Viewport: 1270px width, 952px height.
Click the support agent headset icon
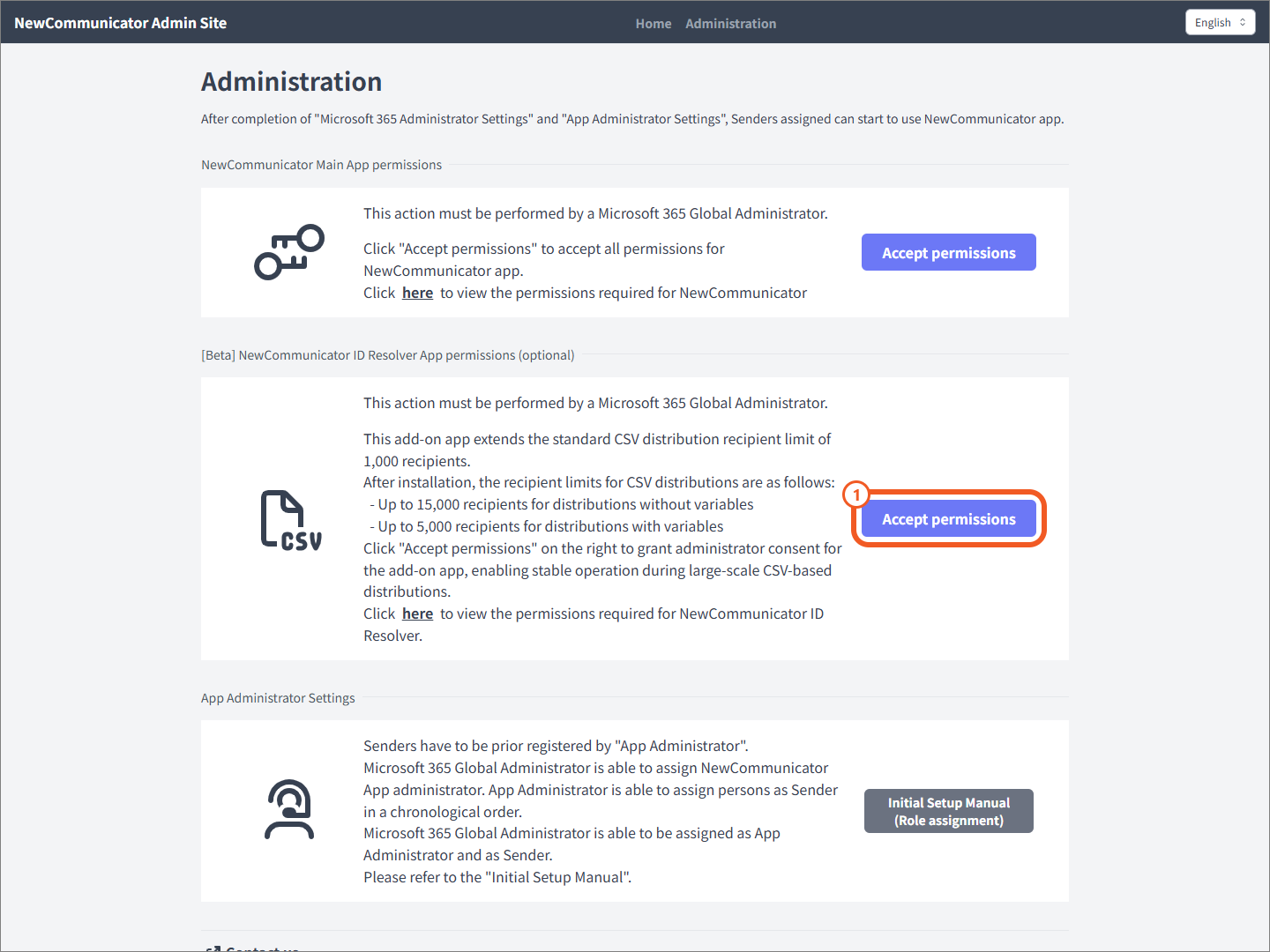pos(289,809)
